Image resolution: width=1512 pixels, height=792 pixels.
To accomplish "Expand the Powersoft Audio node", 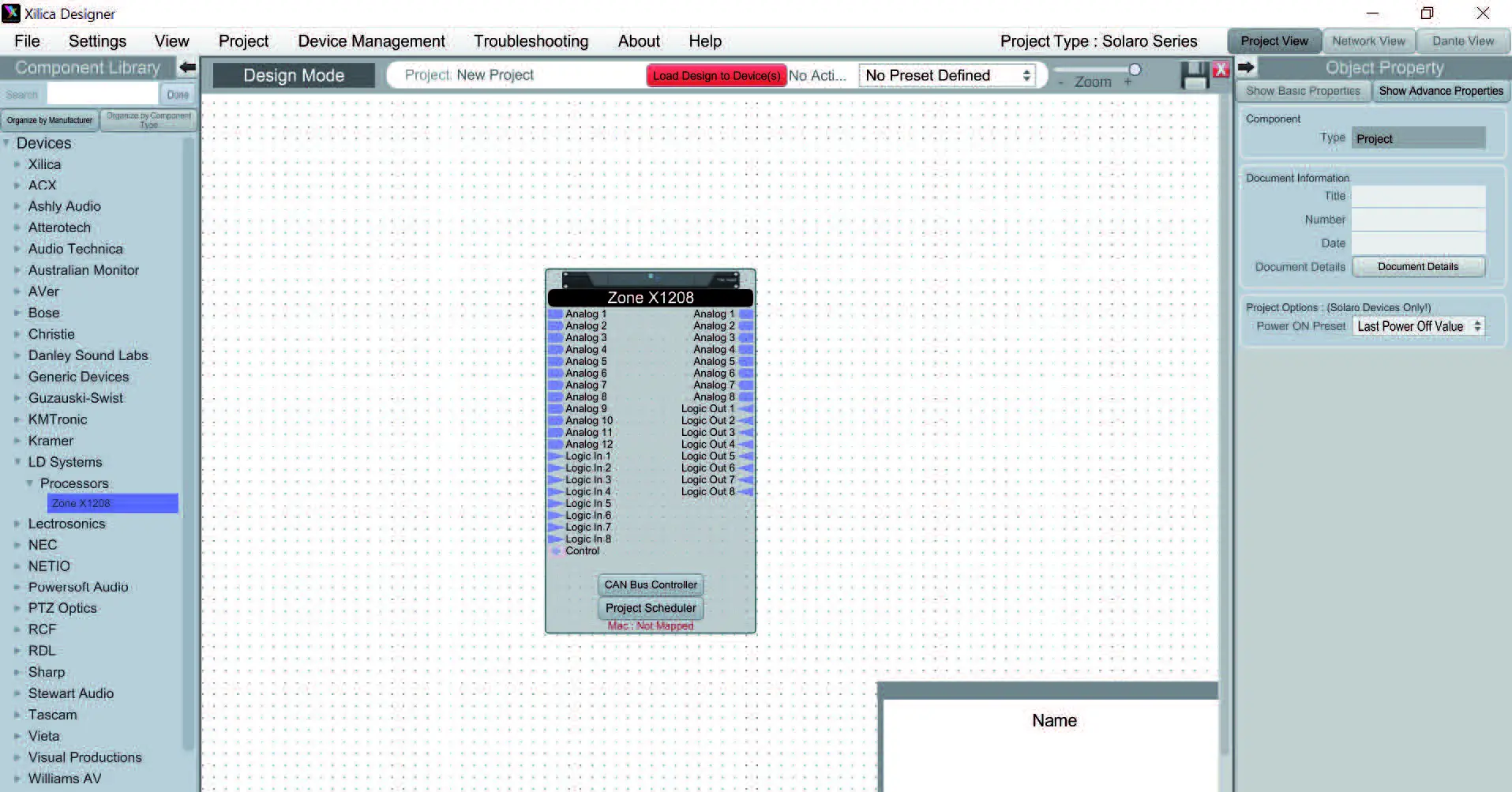I will pos(17,587).
